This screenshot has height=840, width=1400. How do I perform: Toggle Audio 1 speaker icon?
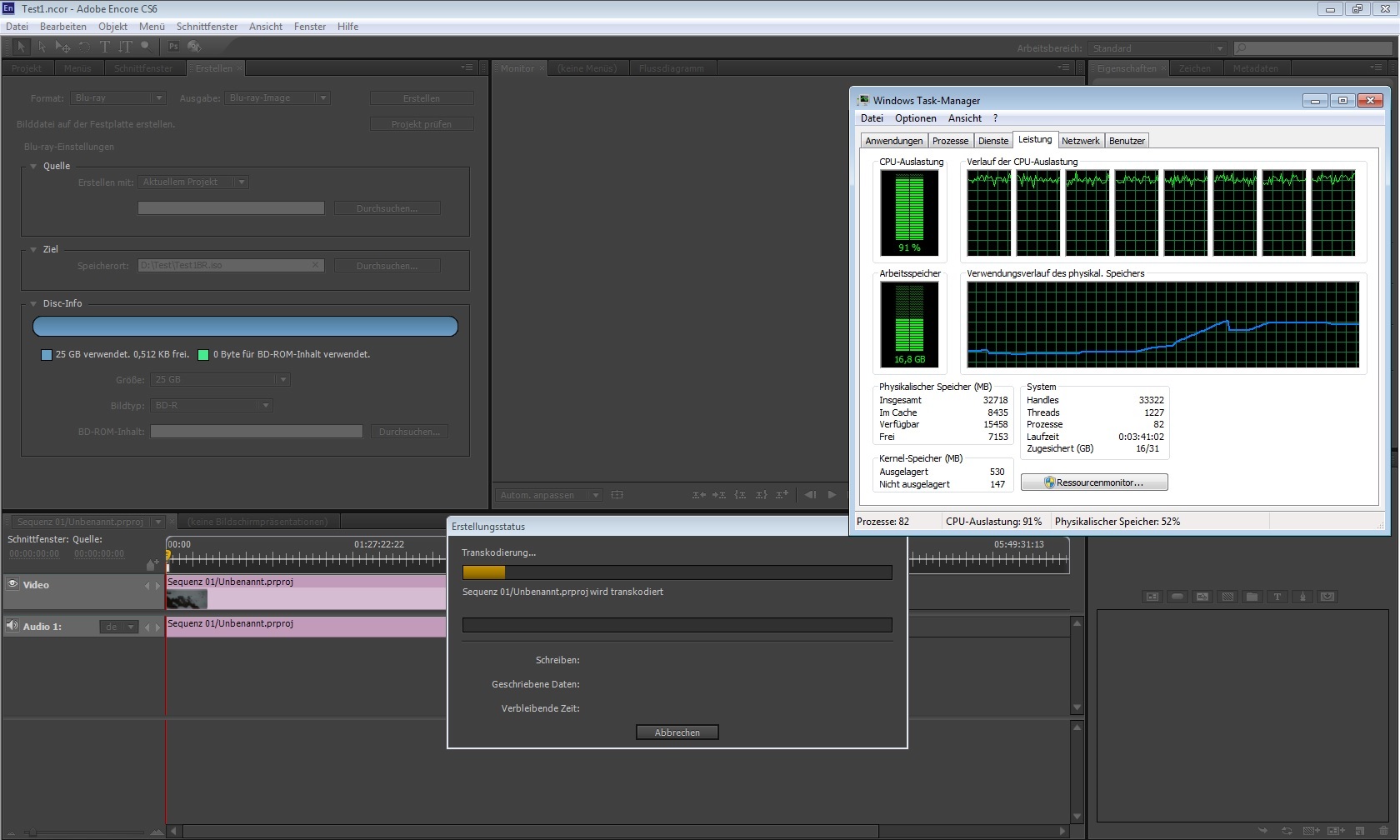point(12,626)
